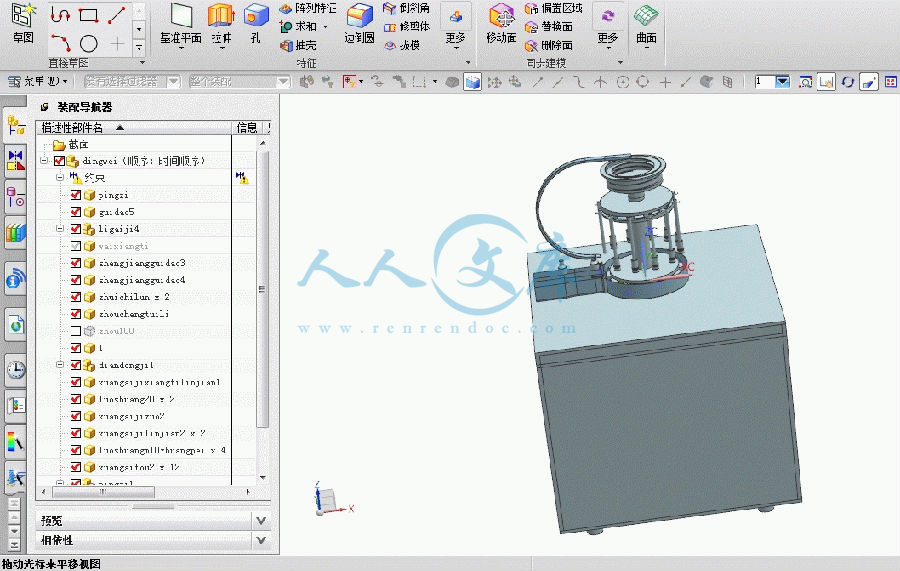Open the 特征 group's 更多 gallery

[x=456, y=24]
